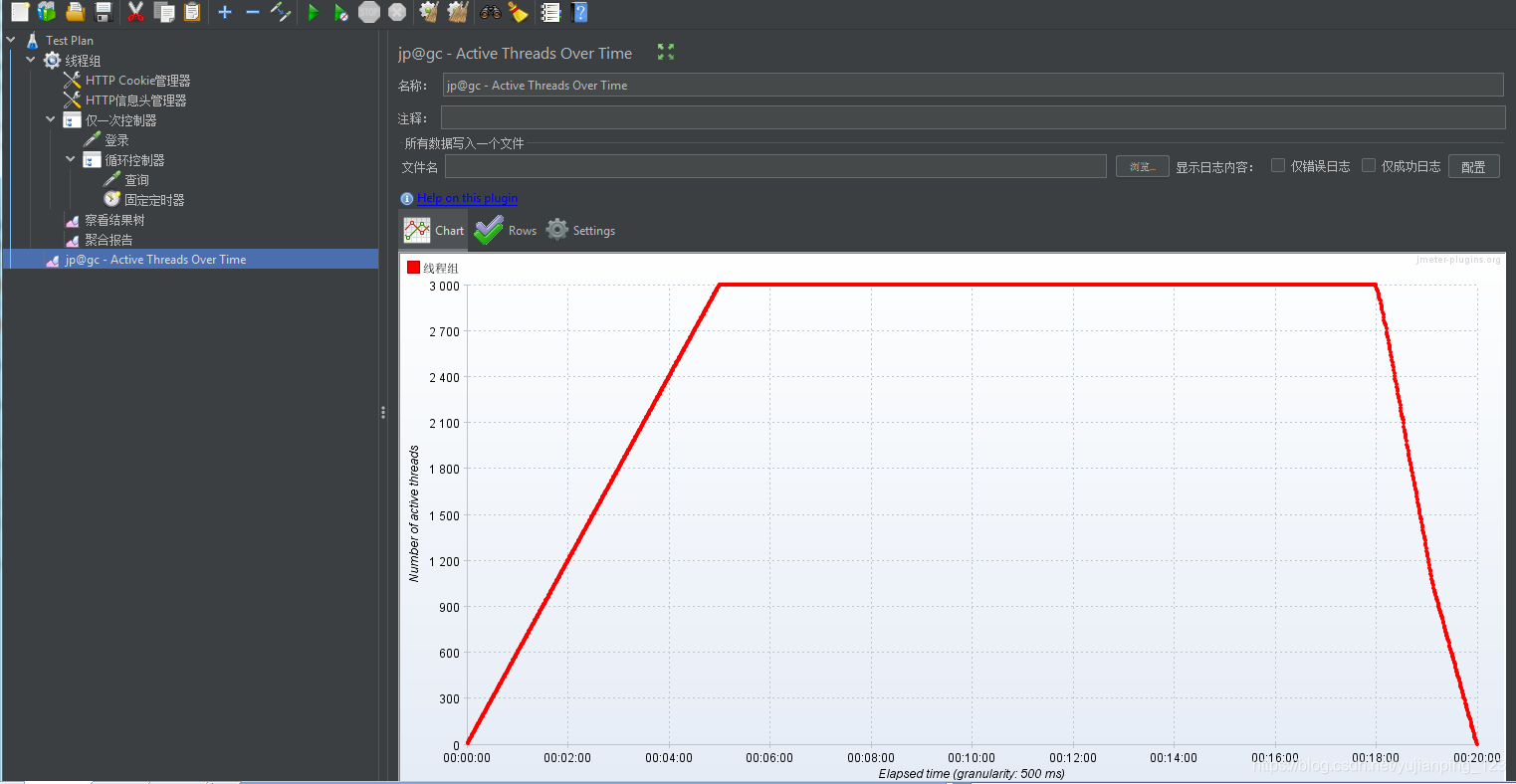Start the test with the green play icon

(314, 12)
